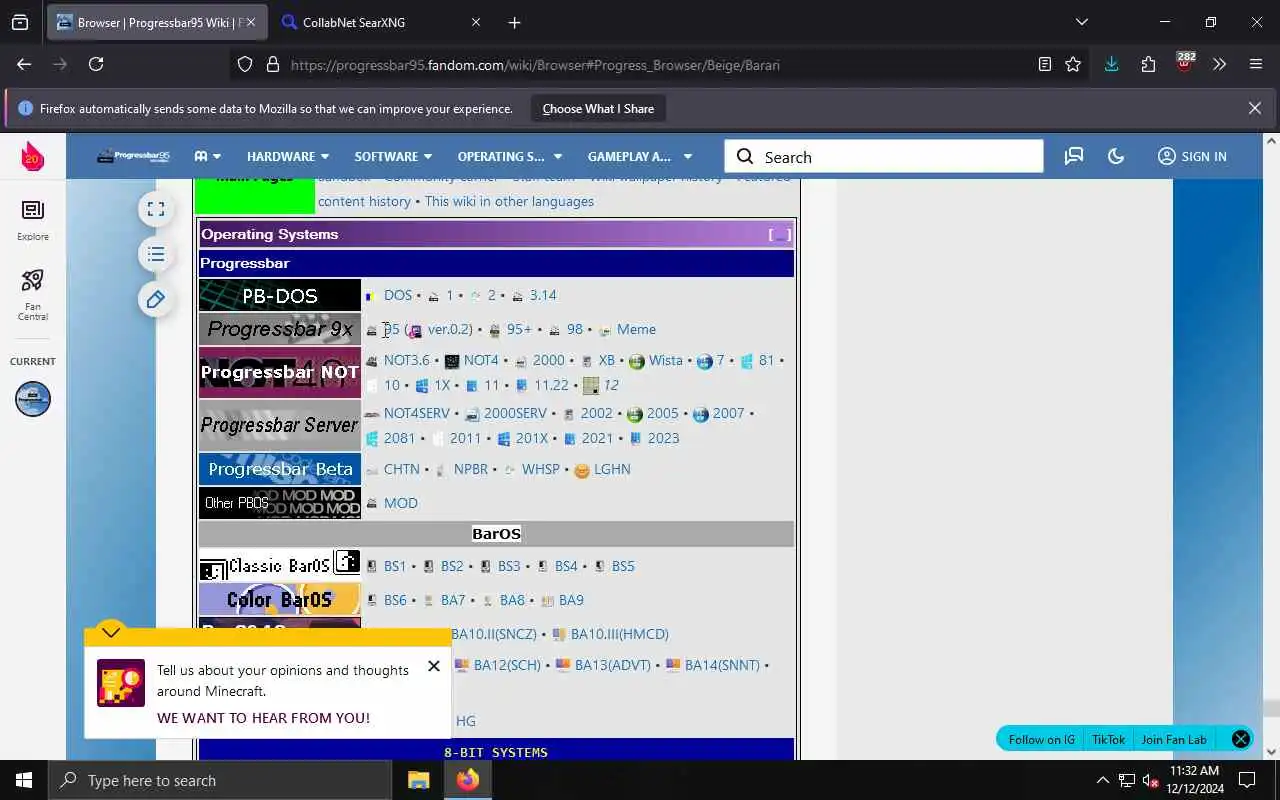Expand the HARDWARE navigation dropdown
1280x800 pixels.
click(x=288, y=156)
